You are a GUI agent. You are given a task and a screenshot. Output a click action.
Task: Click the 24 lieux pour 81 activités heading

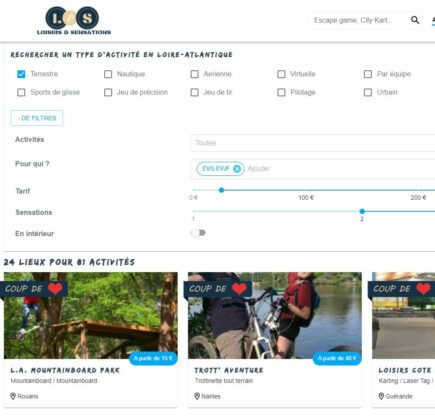point(69,262)
